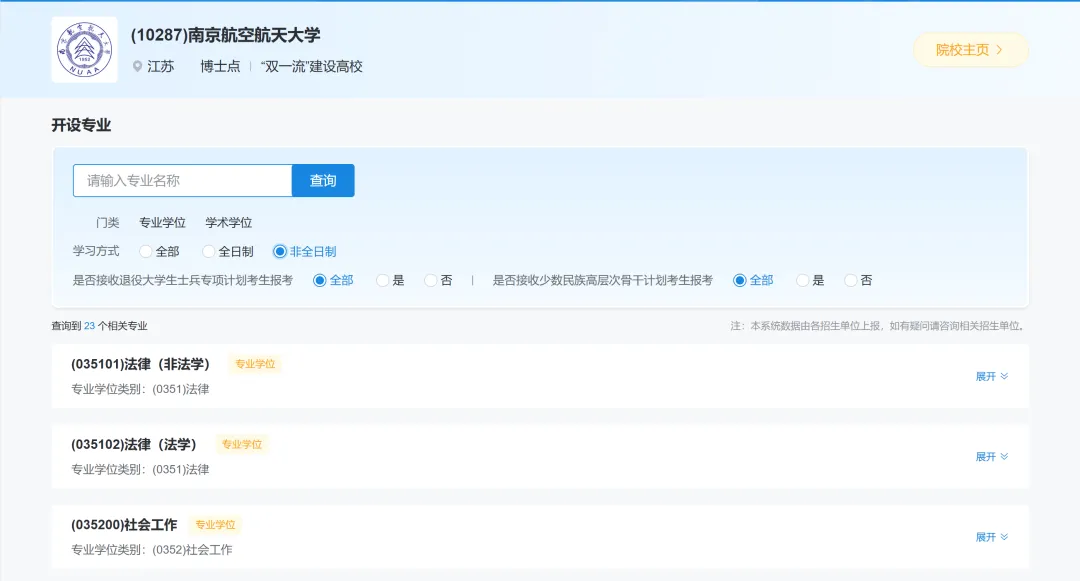Click the 查询到 23 个相关专业 count
Screen dimensions: 1080x581
click(99, 326)
